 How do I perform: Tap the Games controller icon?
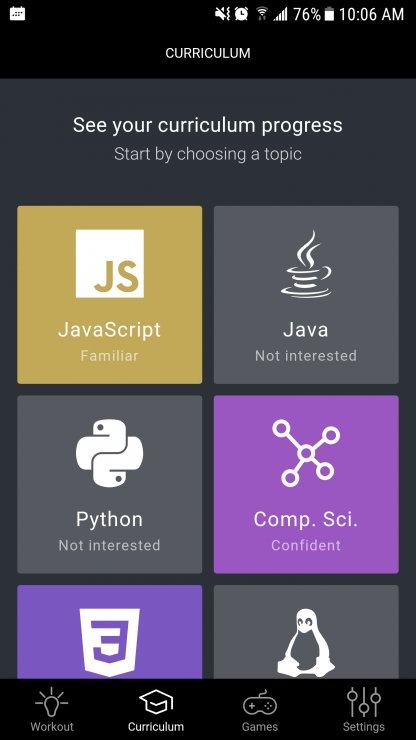point(260,703)
